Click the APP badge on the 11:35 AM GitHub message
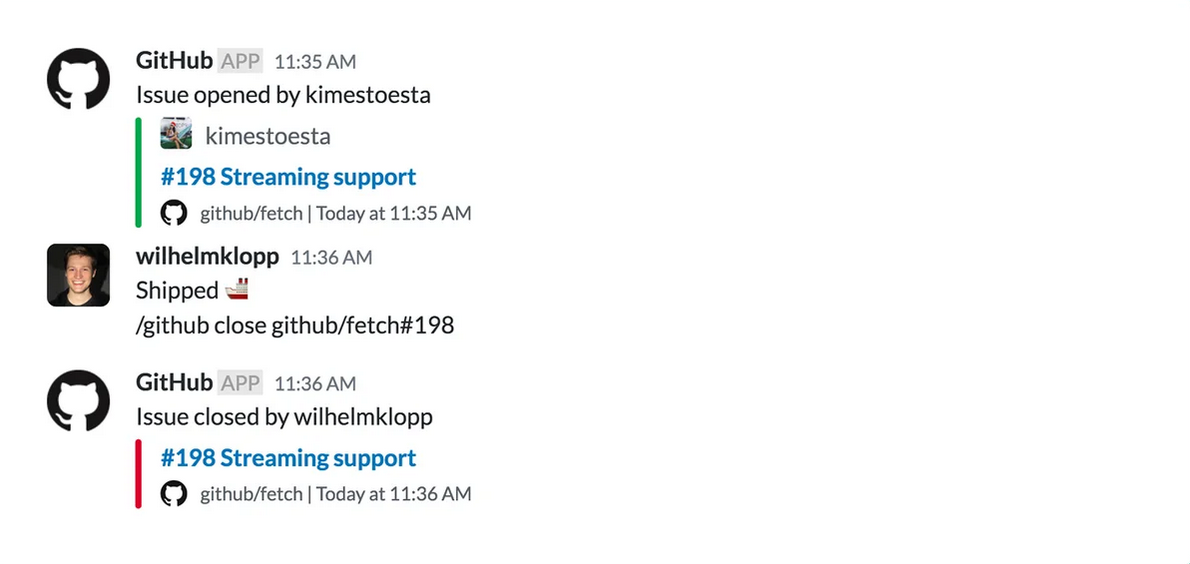 pyautogui.click(x=240, y=62)
